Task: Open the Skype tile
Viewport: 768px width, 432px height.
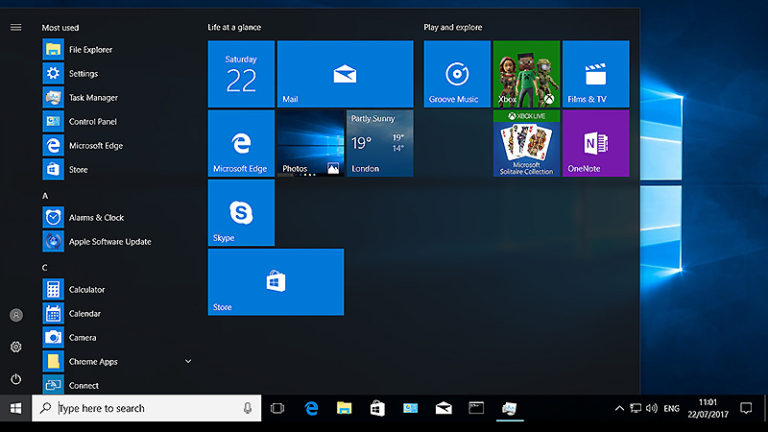Action: (x=241, y=212)
